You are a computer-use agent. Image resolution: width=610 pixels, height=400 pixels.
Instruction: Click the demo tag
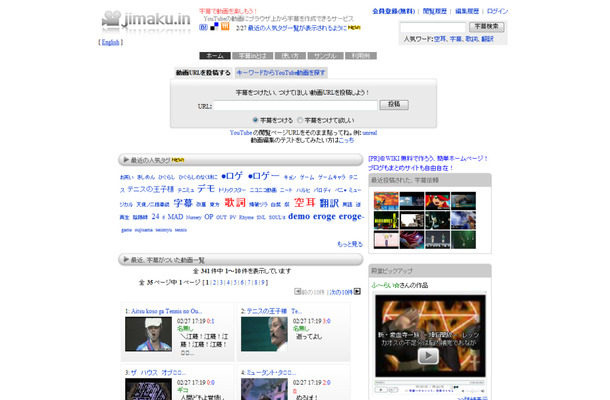(299, 216)
